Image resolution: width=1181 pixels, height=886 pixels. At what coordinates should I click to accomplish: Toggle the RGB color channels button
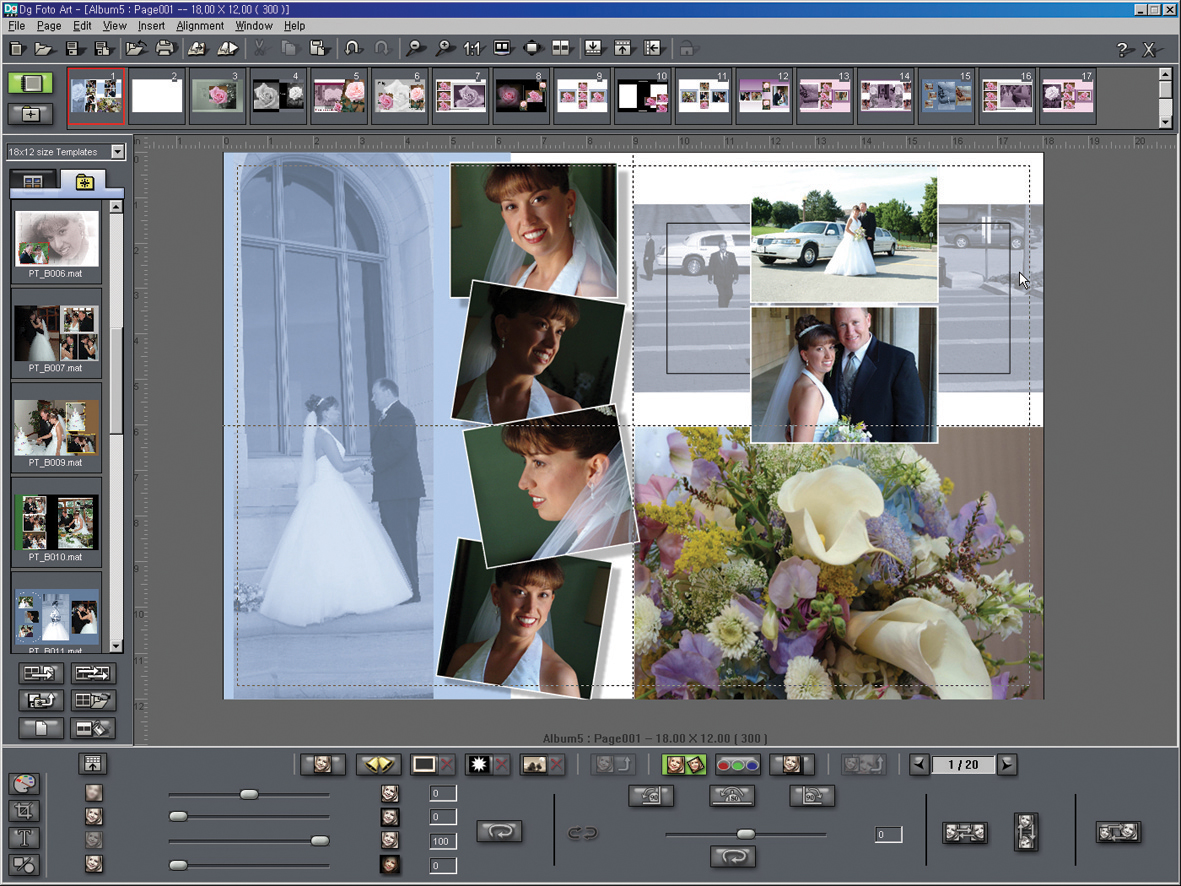737,765
